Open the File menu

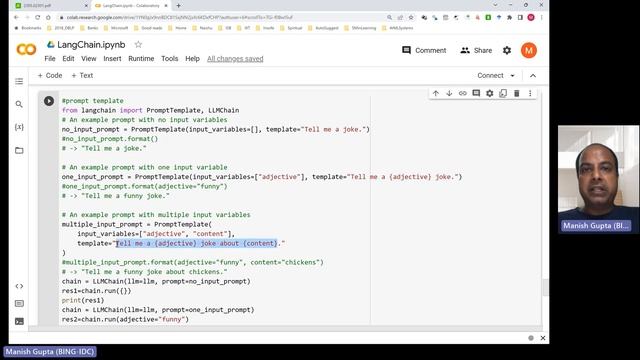[50, 59]
